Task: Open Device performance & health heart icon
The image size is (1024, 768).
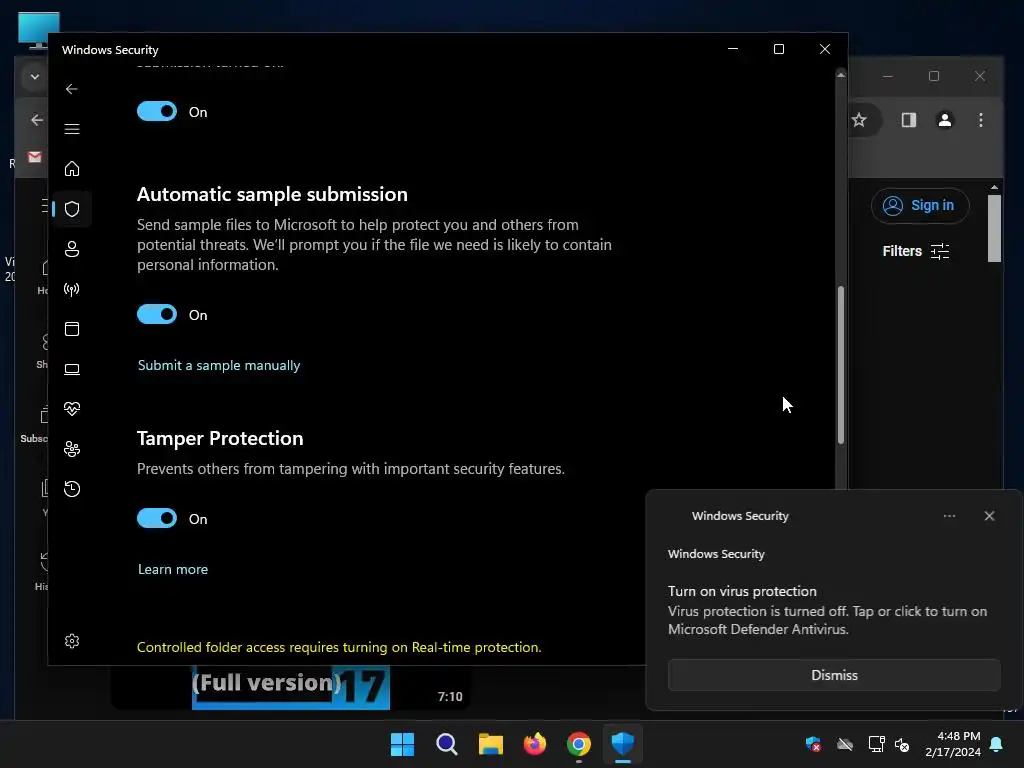Action: (x=72, y=409)
